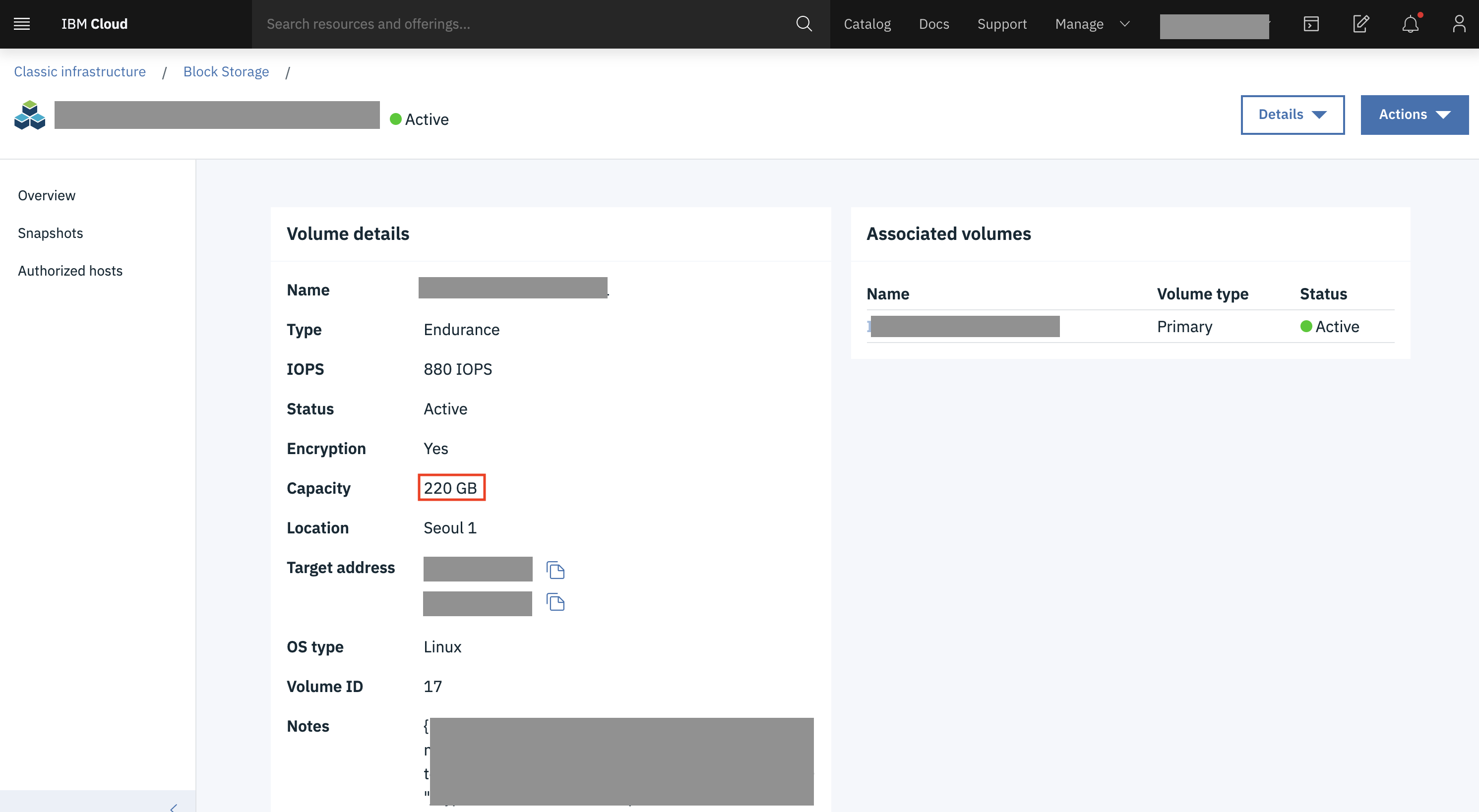Copy the second target address
This screenshot has width=1479, height=812.
555,602
